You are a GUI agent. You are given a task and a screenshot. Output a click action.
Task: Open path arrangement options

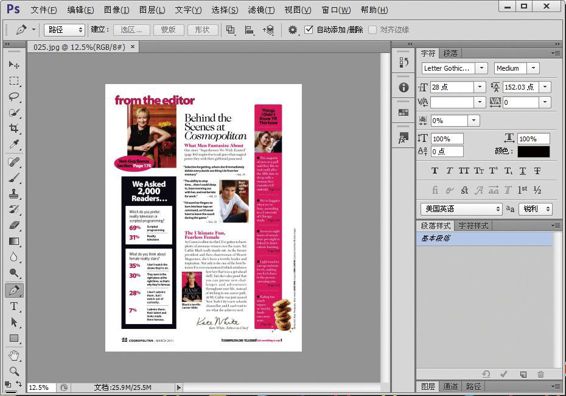(x=268, y=30)
